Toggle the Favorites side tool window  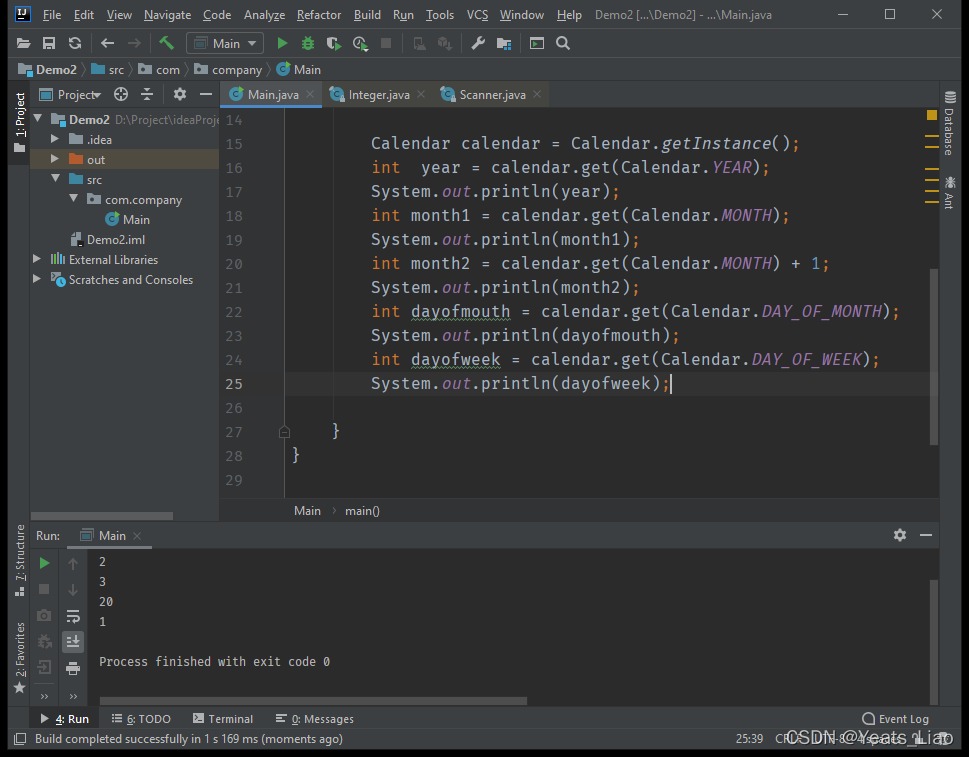point(20,658)
